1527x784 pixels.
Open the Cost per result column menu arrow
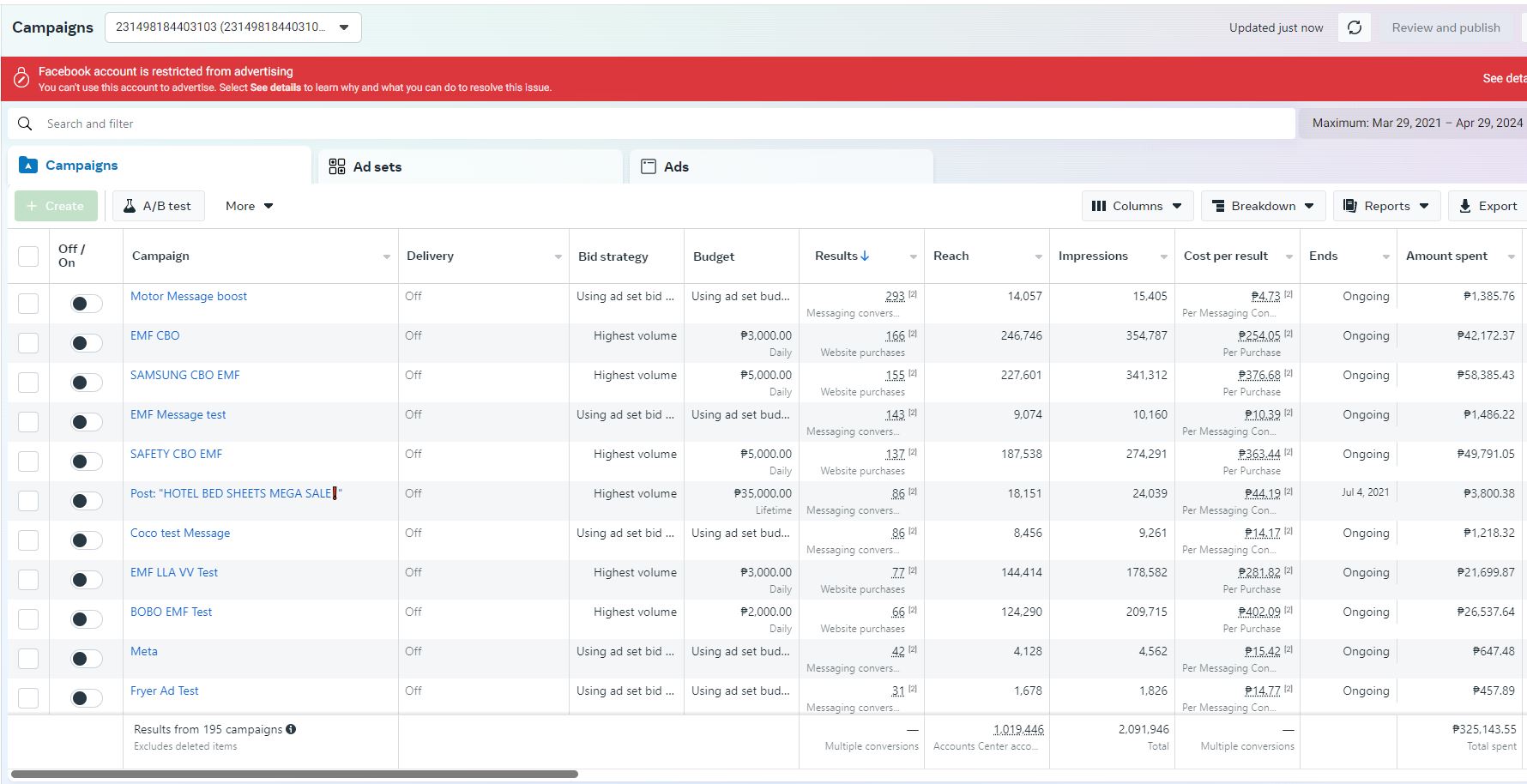(x=1289, y=256)
